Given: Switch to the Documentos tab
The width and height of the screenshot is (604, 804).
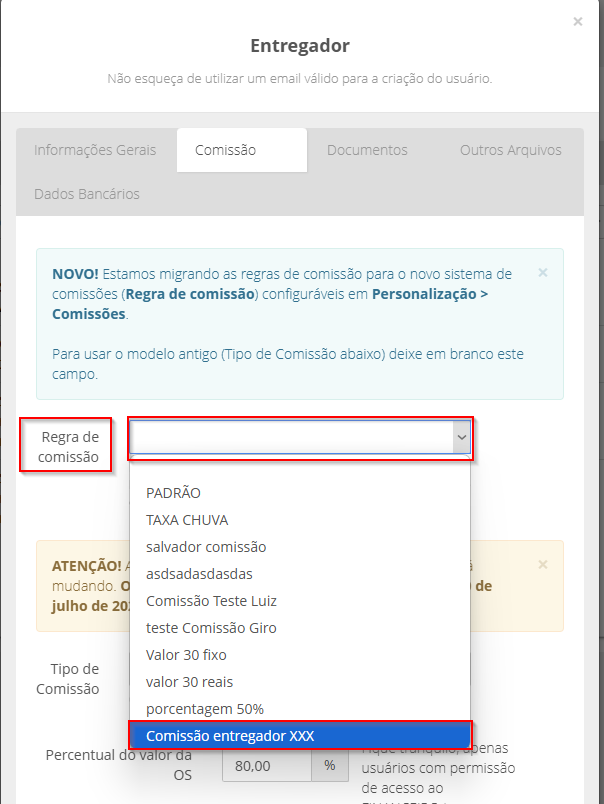Looking at the screenshot, I should (367, 150).
